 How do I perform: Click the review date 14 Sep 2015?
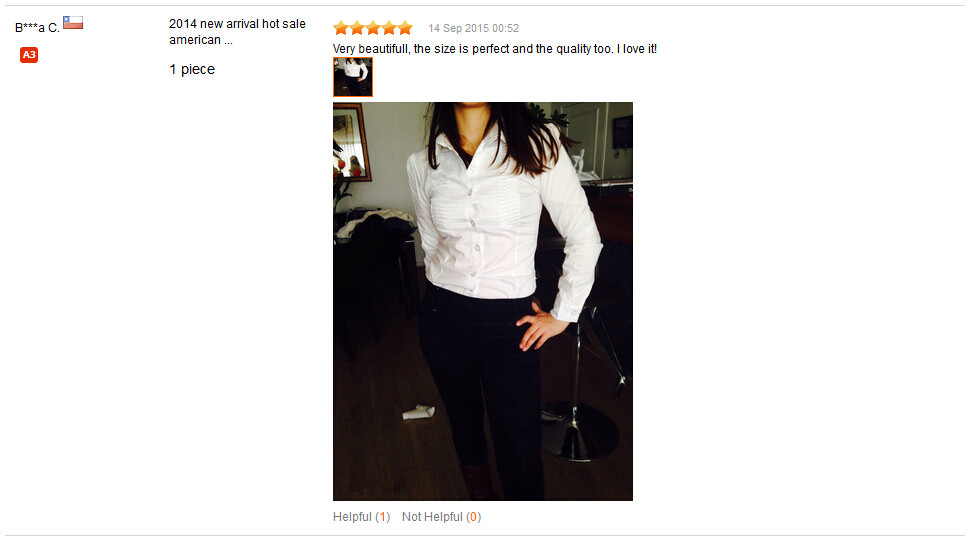[x=473, y=28]
